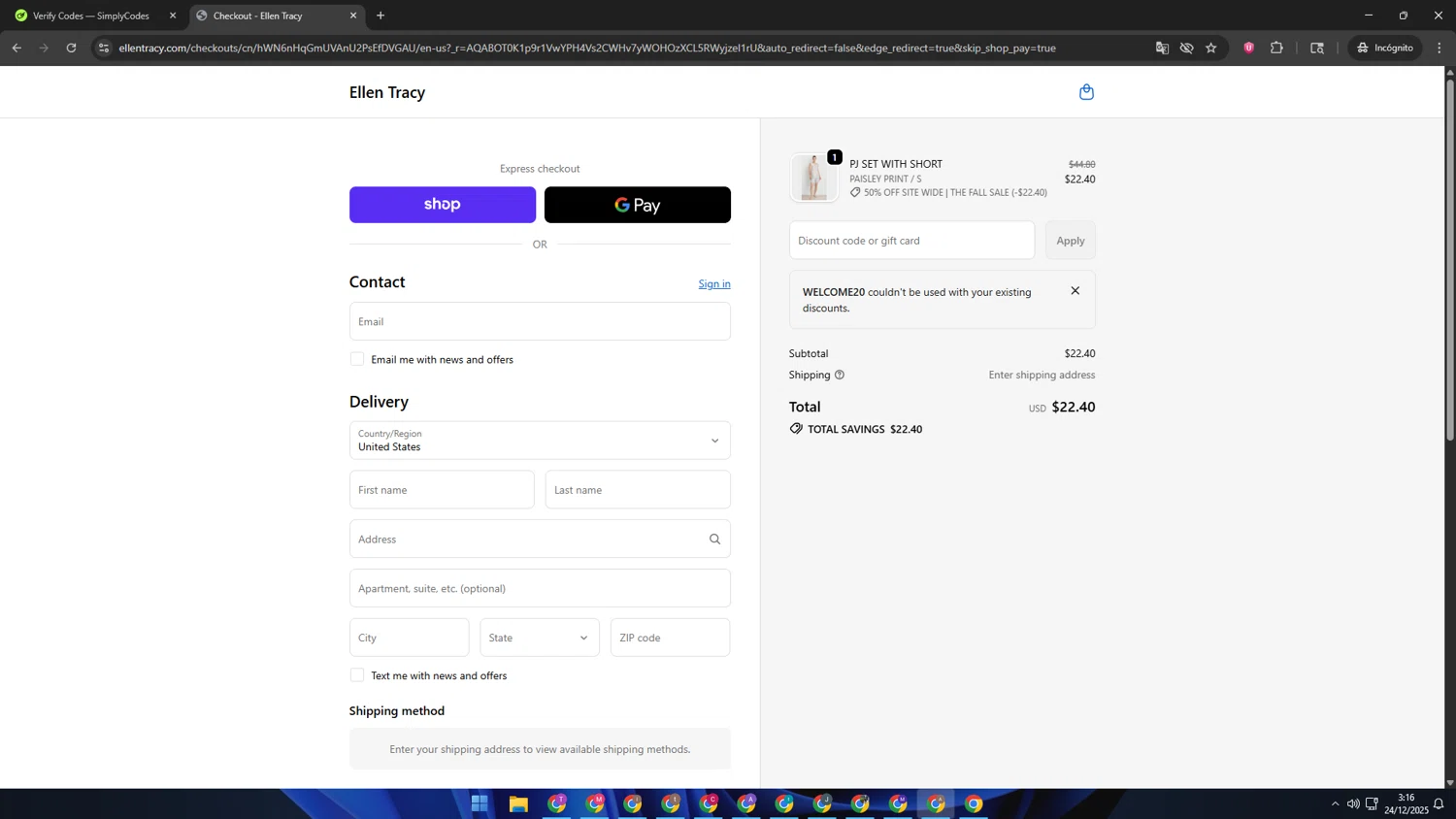Click the PJ set product thumbnail
This screenshot has width=1456, height=819.
click(x=813, y=178)
